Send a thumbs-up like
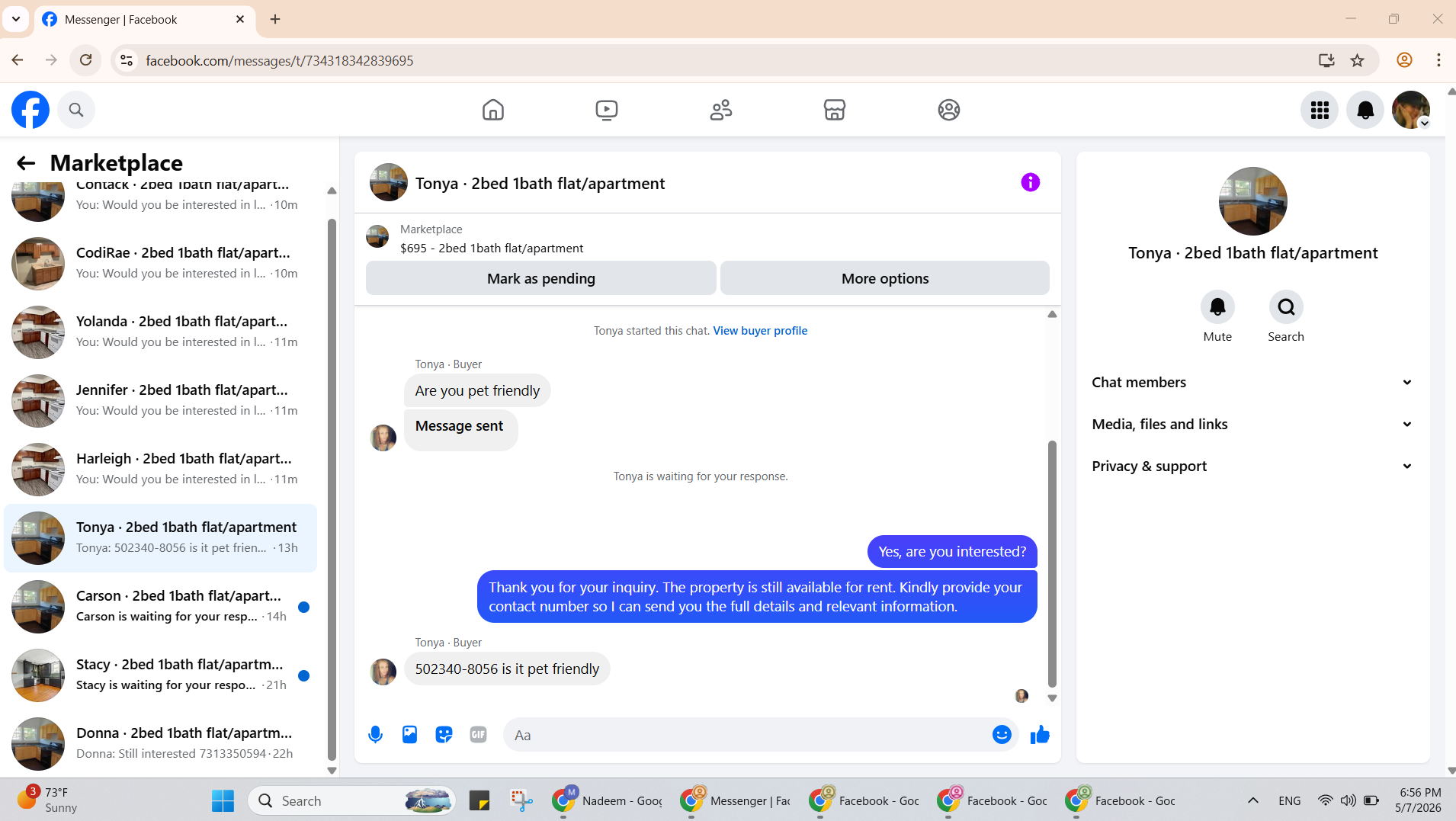1456x821 pixels. (x=1040, y=735)
